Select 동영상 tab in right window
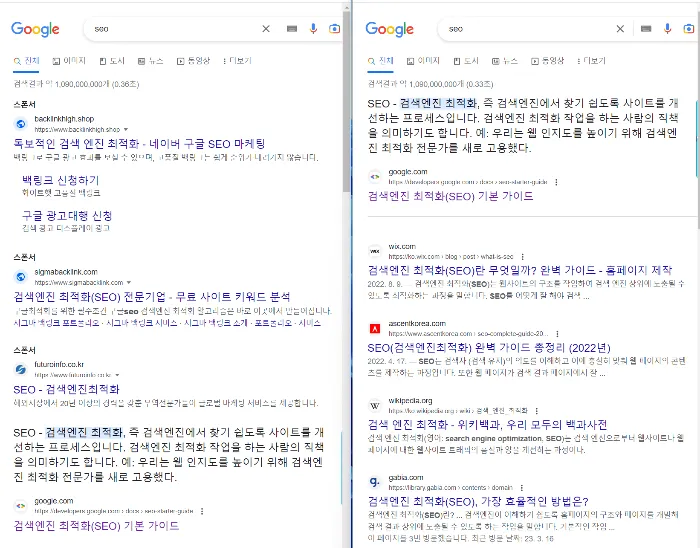This screenshot has width=700, height=548. tap(547, 61)
